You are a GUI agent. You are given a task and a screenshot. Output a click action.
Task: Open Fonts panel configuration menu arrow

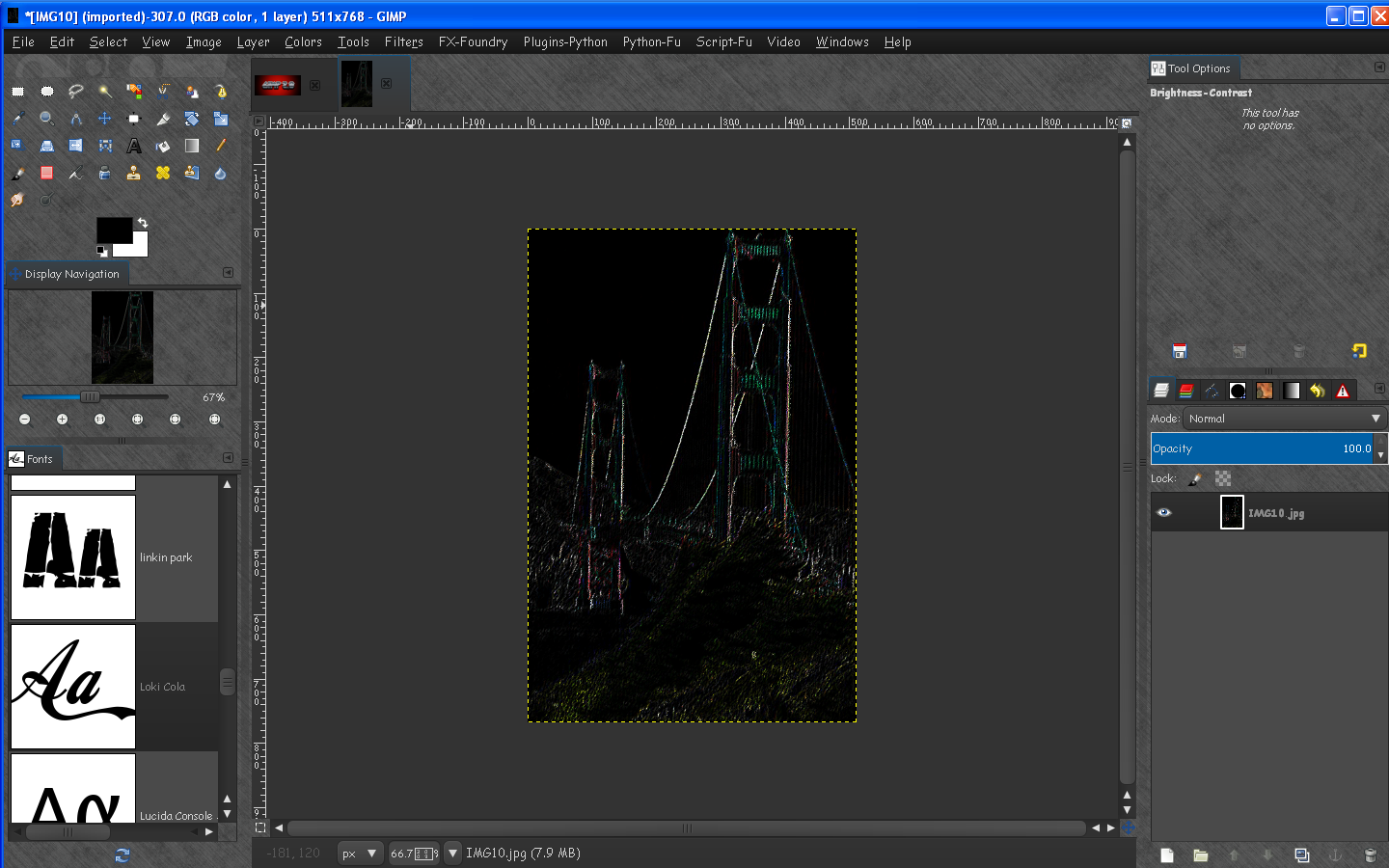[x=228, y=457]
